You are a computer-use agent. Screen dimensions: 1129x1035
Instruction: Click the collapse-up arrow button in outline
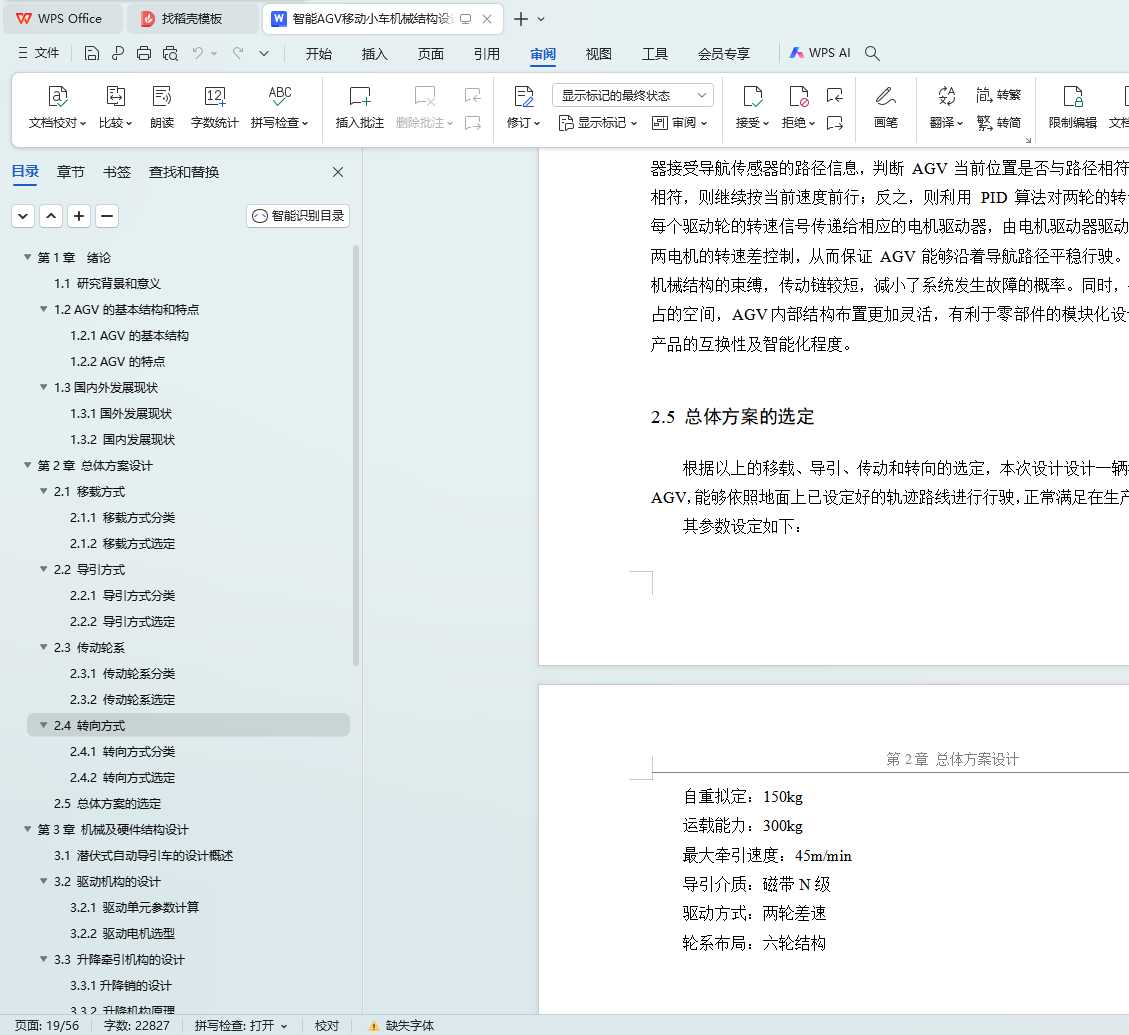(x=51, y=216)
